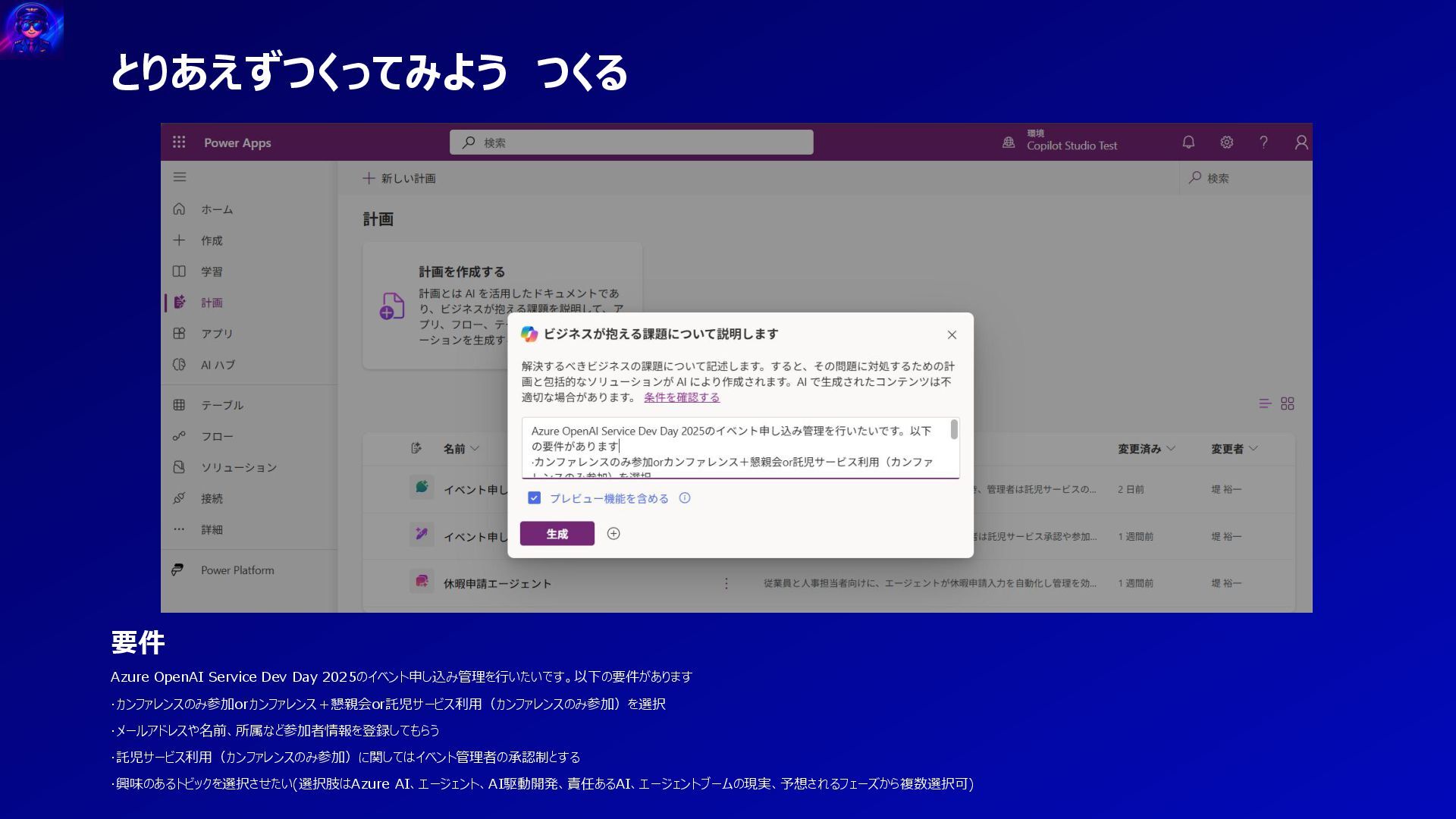Open the settings gear
This screenshot has width=1456, height=819.
(1226, 142)
